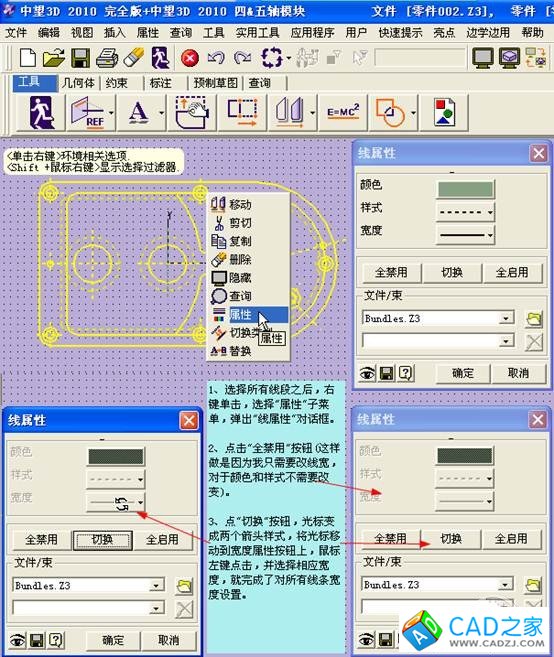
Task: Click 全启用 in top-right 线属性 dialog
Action: [x=512, y=272]
